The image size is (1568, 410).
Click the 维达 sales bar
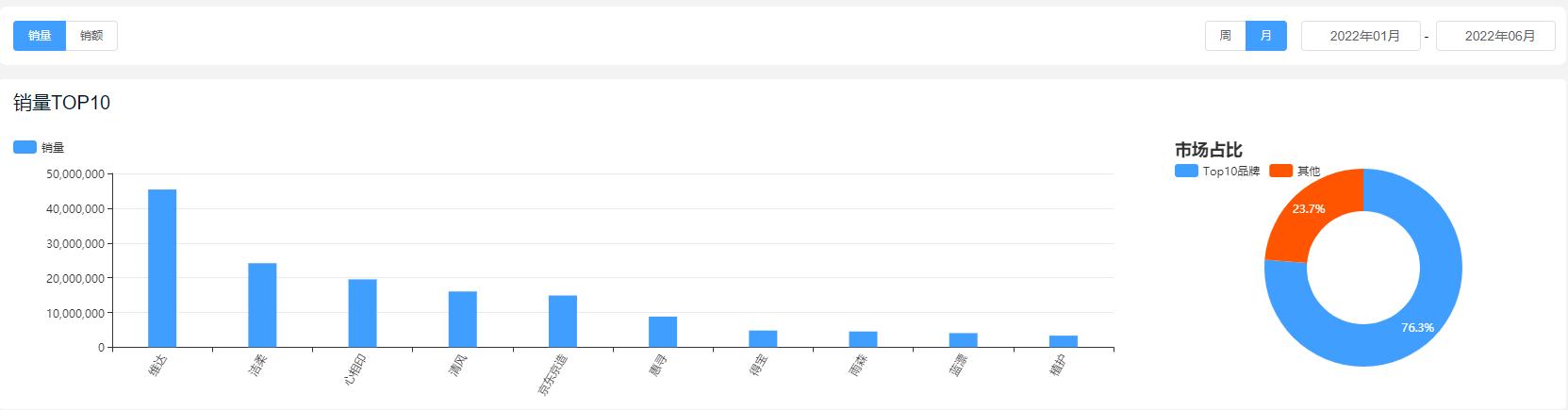(x=162, y=269)
